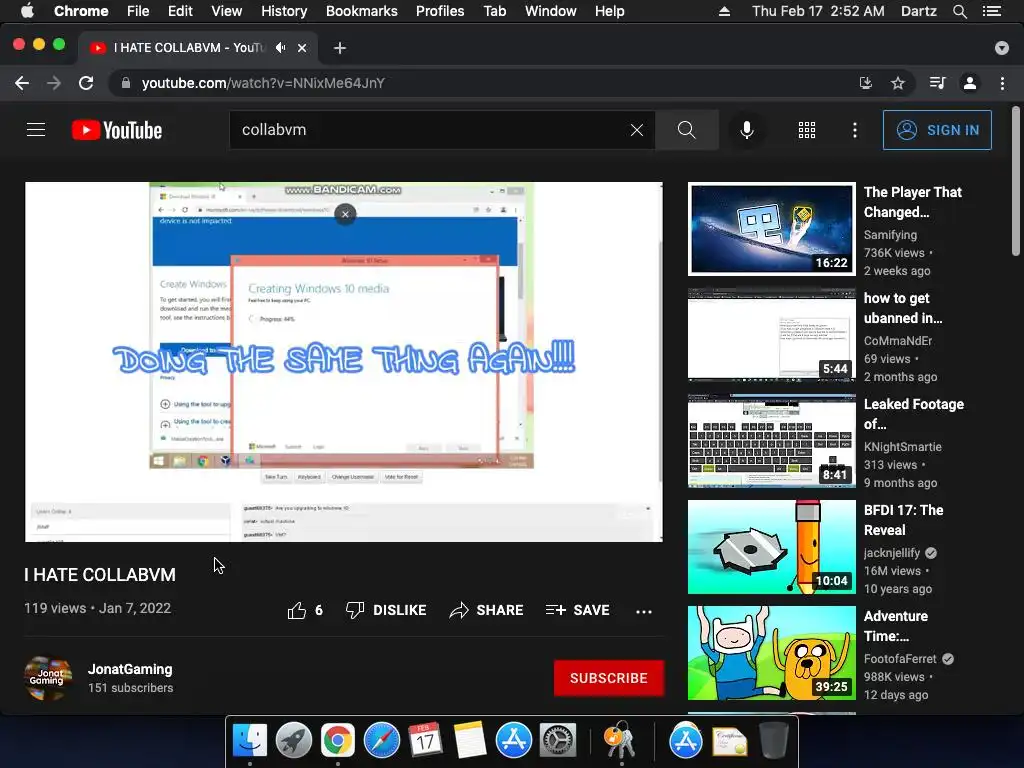Open Keychain Access in the Dock
The image size is (1024, 768).
(x=621, y=740)
